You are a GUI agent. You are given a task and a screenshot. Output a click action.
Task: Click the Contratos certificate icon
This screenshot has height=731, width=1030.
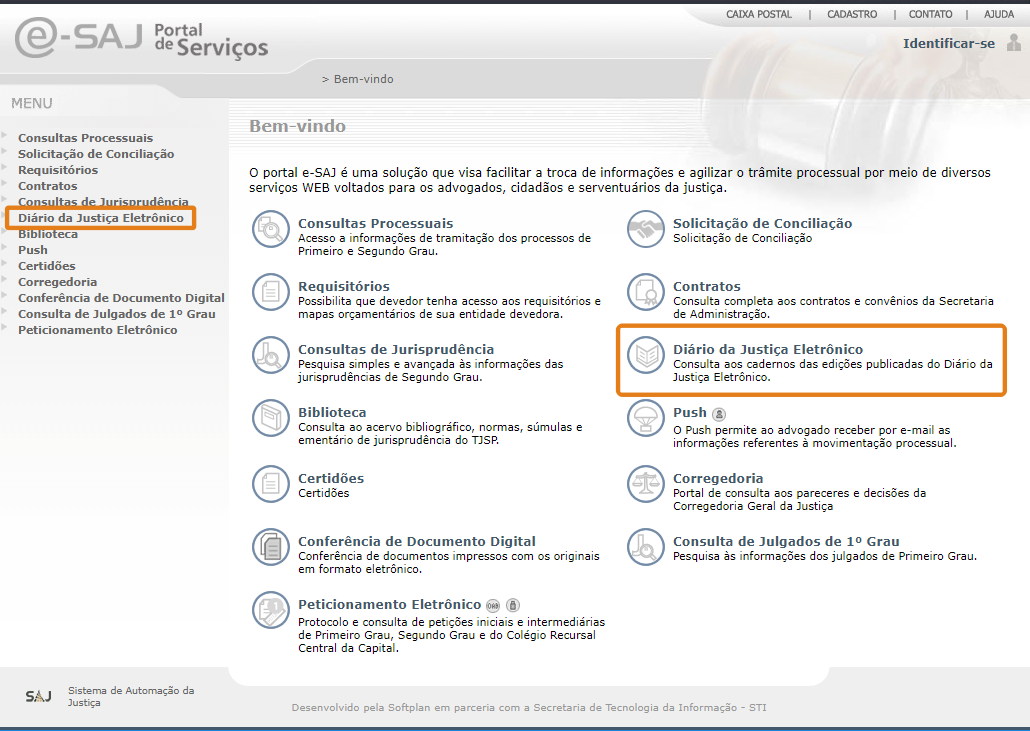coord(646,292)
